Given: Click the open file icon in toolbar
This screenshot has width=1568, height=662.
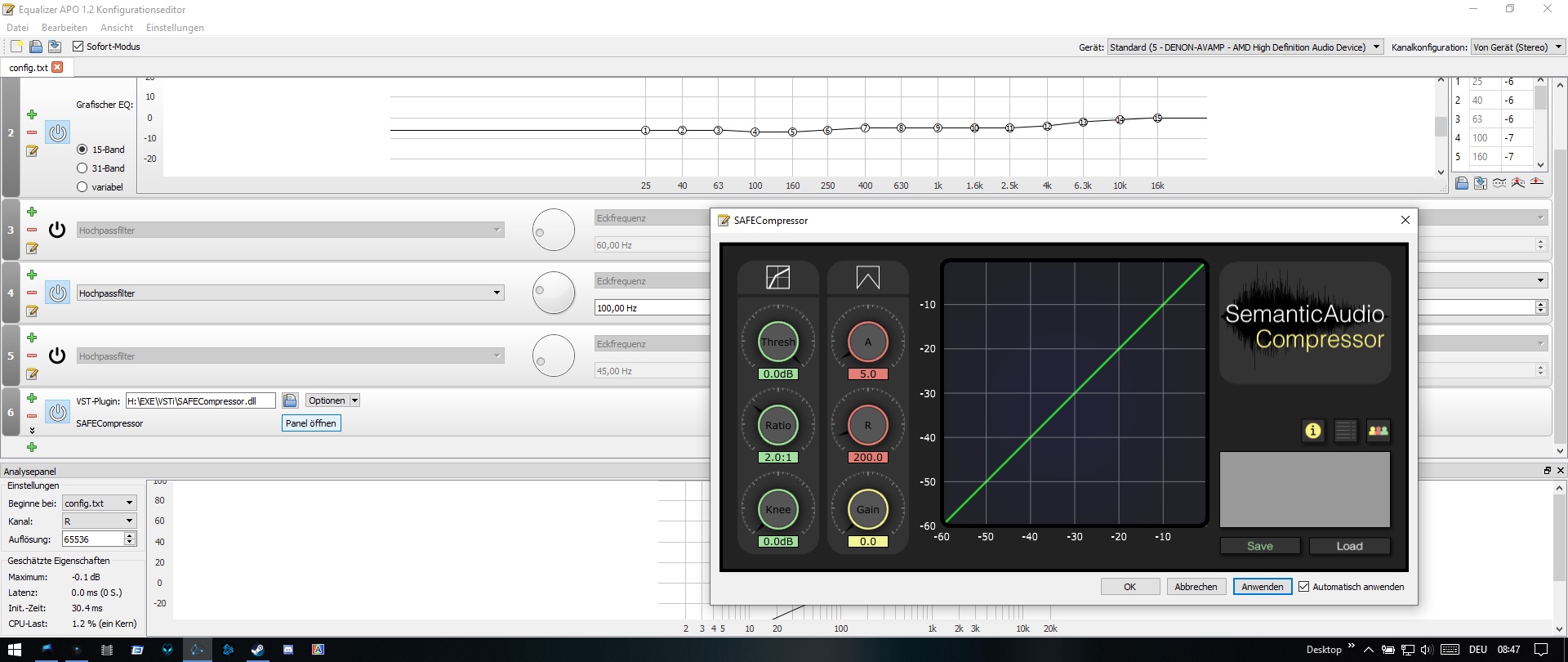Looking at the screenshot, I should (x=36, y=47).
